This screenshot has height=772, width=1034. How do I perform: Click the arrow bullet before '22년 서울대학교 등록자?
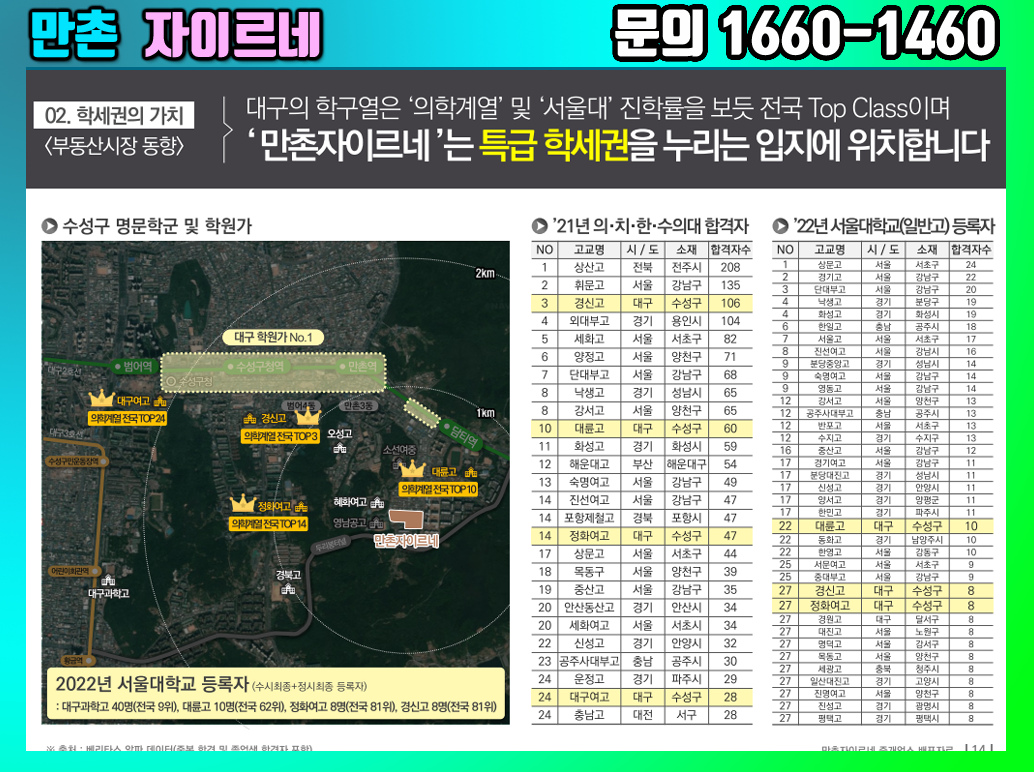pyautogui.click(x=780, y=226)
